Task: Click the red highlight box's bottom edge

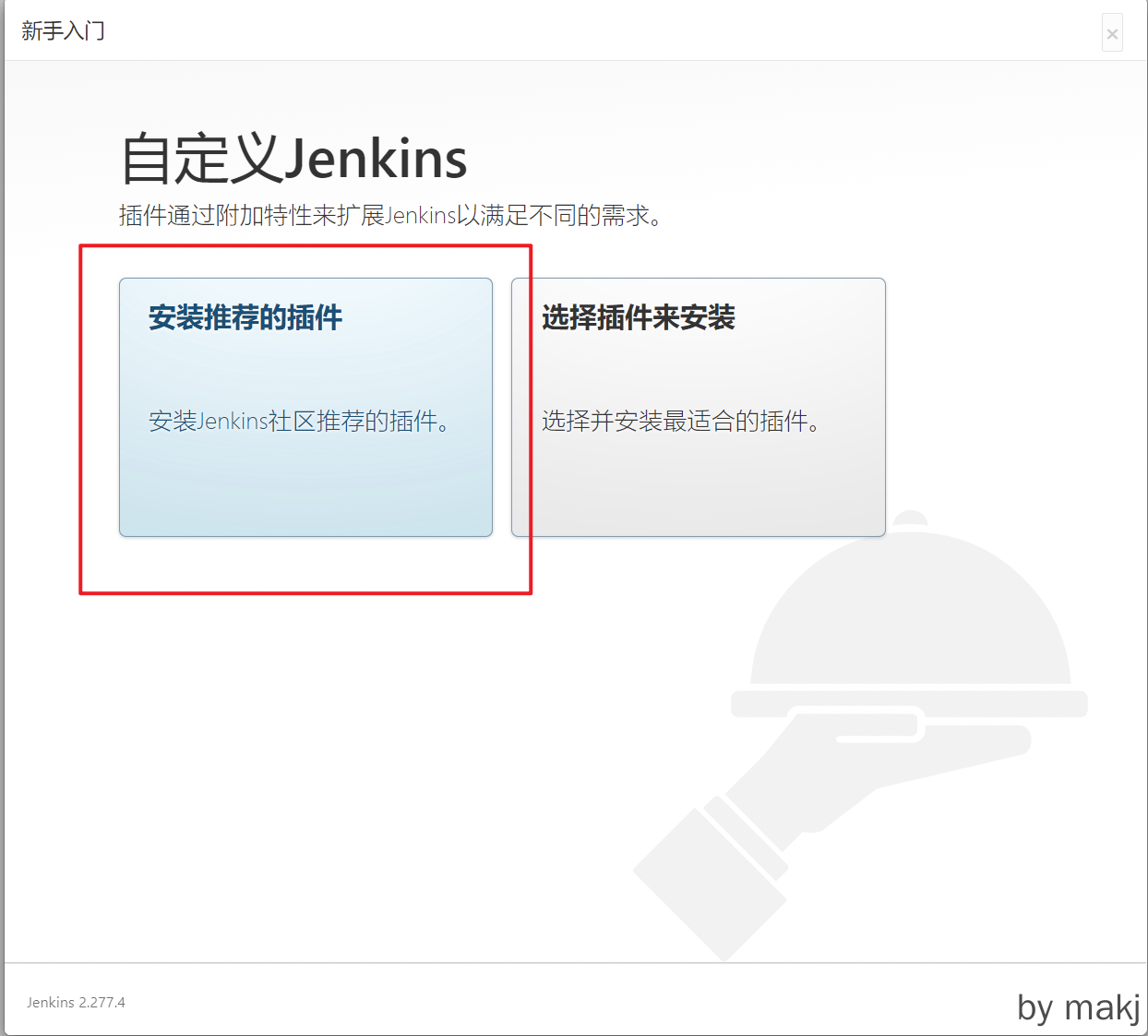Action: 305,592
